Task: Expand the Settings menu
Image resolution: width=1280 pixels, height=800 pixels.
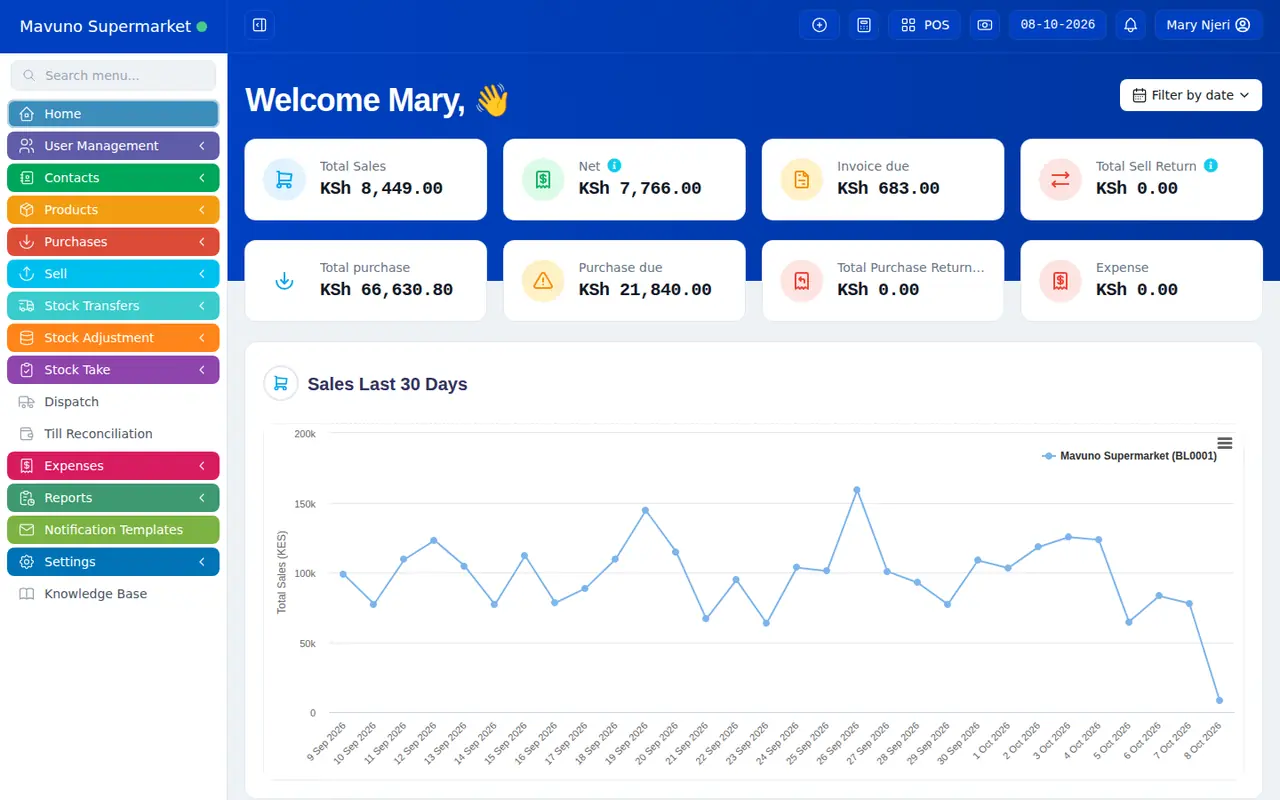Action: [113, 562]
